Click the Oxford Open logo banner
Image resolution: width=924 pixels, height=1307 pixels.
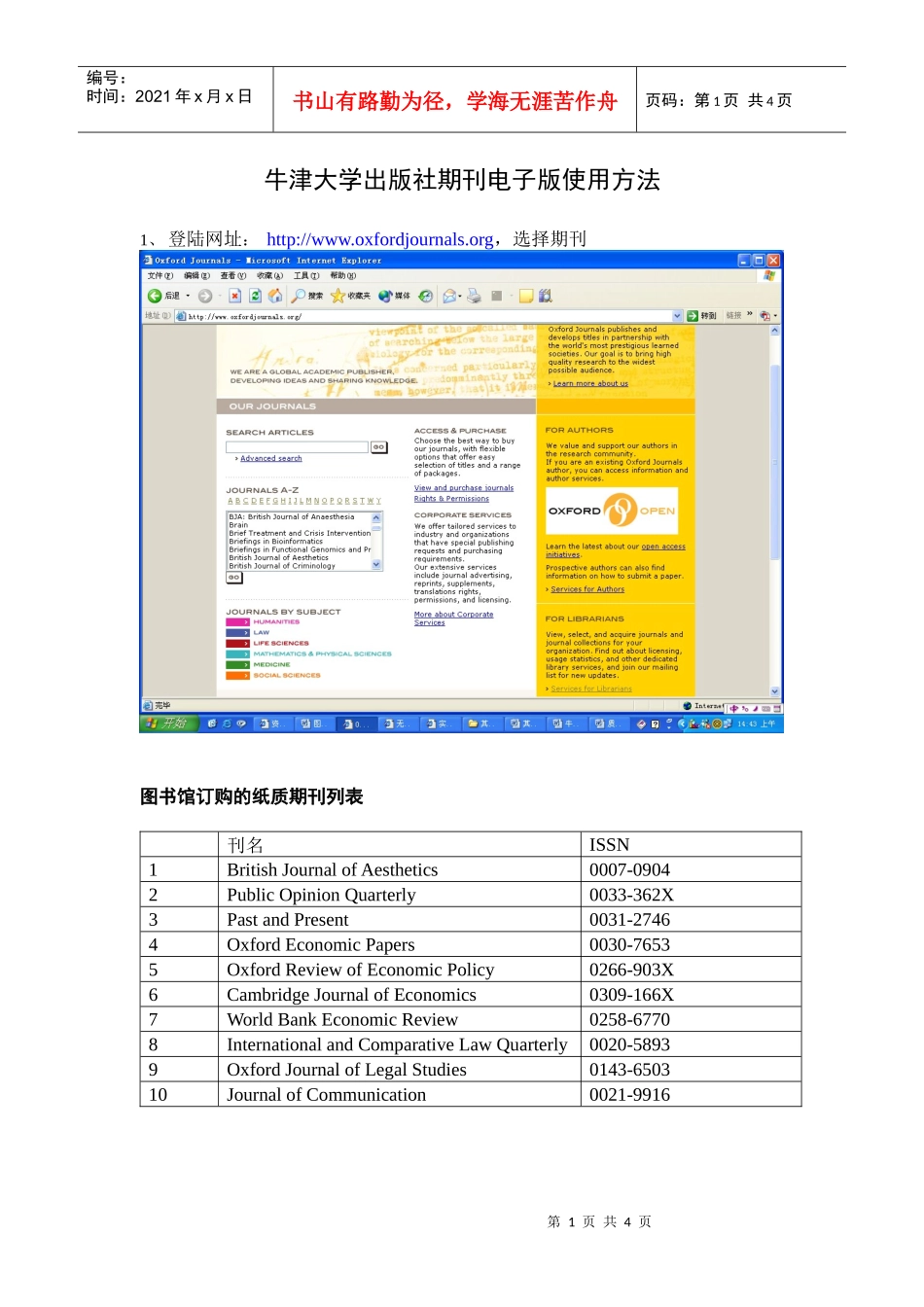click(612, 511)
